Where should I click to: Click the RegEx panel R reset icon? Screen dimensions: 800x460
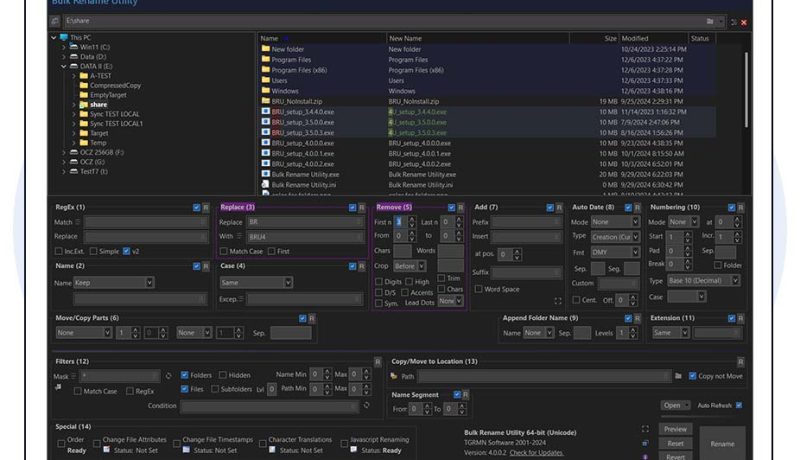tap(206, 208)
